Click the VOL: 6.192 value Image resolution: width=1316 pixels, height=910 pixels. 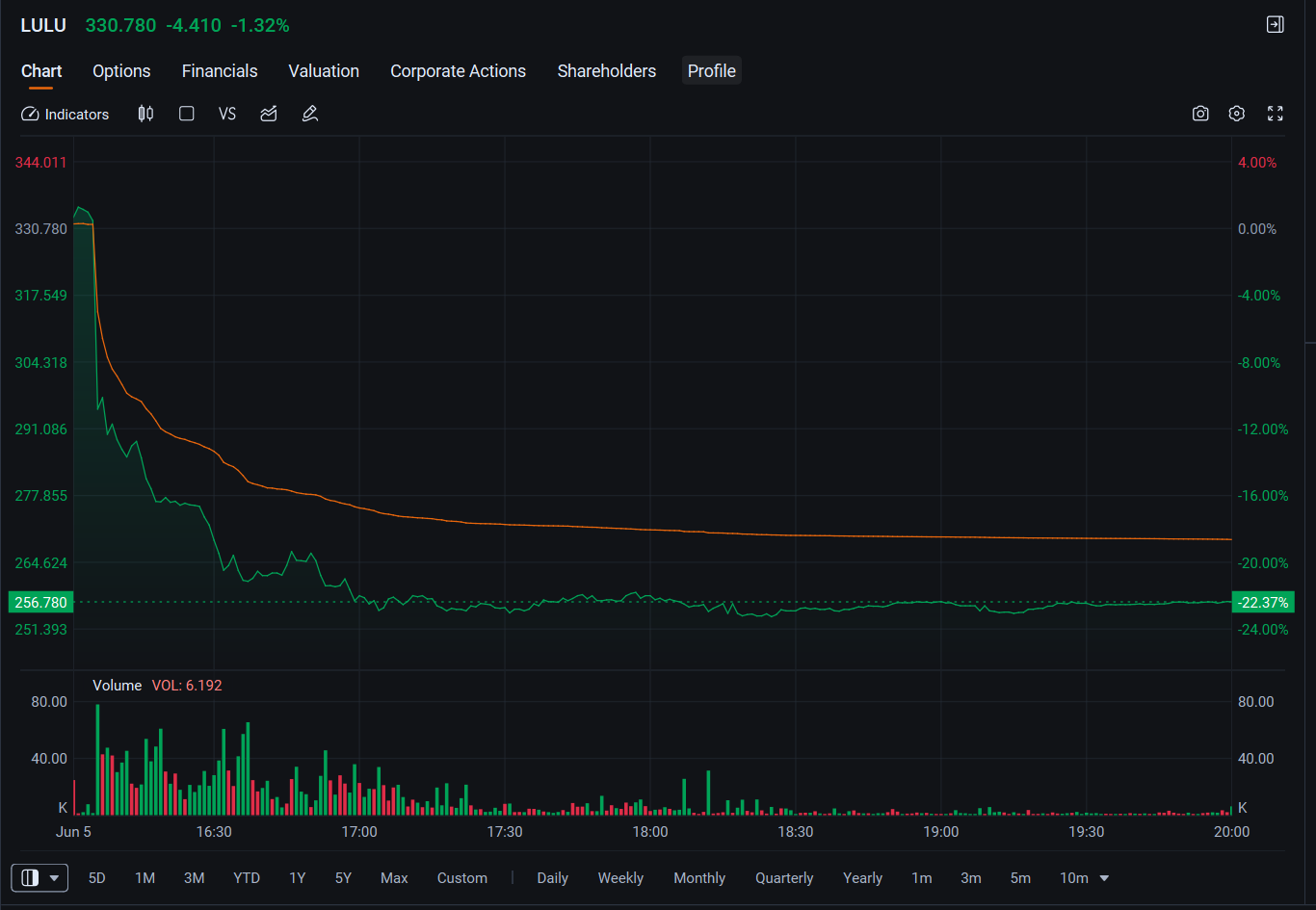click(x=187, y=686)
